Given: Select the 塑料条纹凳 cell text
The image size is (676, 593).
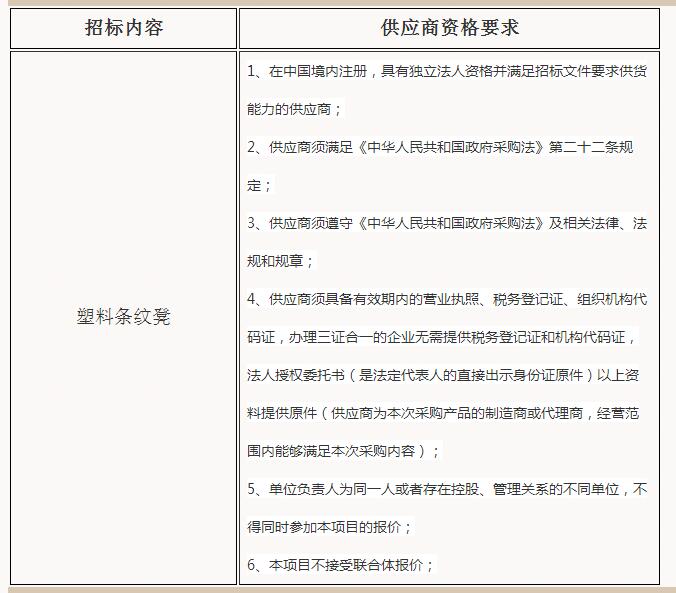Looking at the screenshot, I should (123, 317).
